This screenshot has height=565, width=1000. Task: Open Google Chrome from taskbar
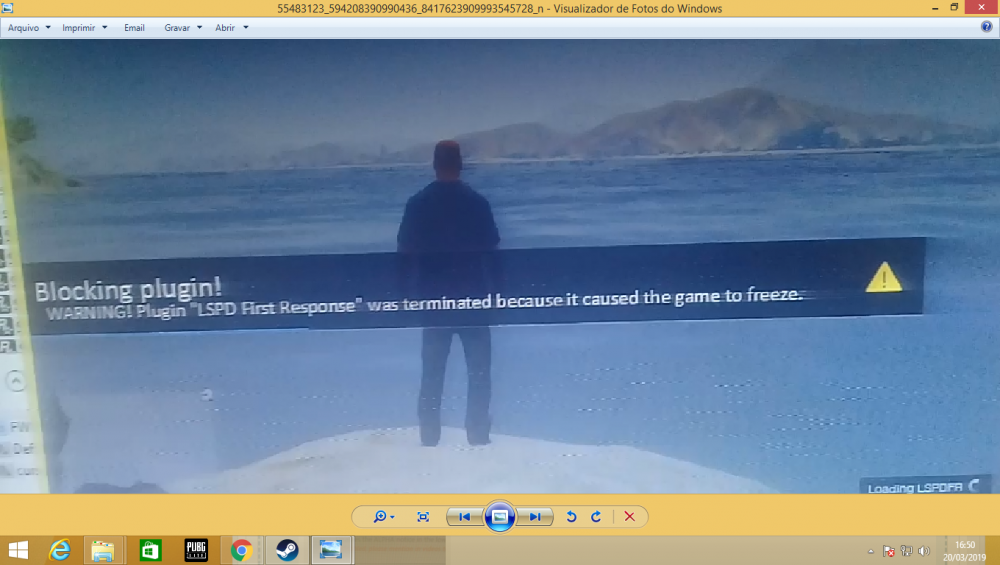[242, 550]
